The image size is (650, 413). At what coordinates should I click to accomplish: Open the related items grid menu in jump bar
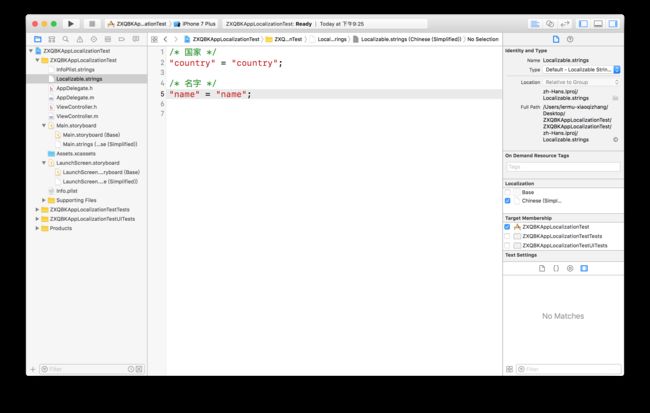pos(154,39)
